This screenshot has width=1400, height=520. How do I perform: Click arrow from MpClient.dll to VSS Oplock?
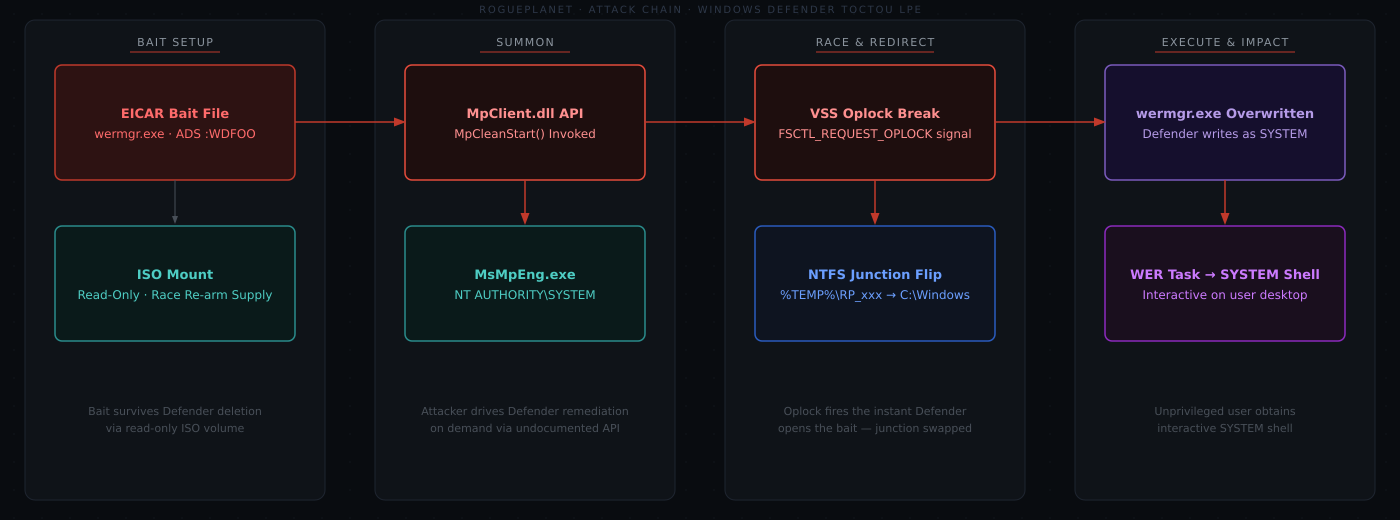(x=700, y=122)
